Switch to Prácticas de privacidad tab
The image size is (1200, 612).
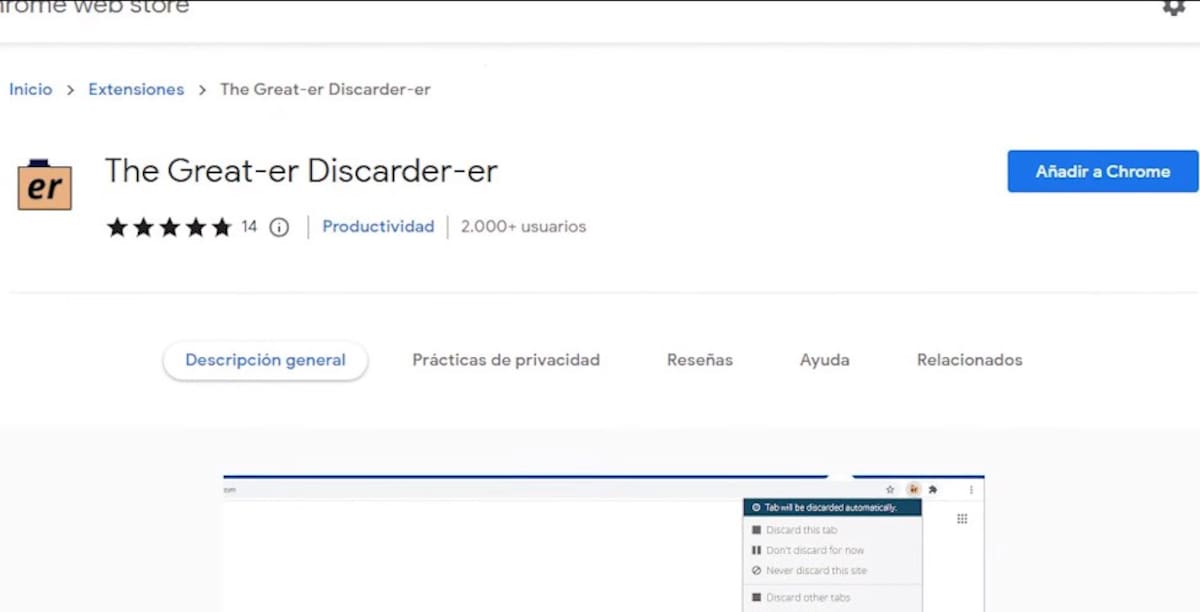[506, 360]
